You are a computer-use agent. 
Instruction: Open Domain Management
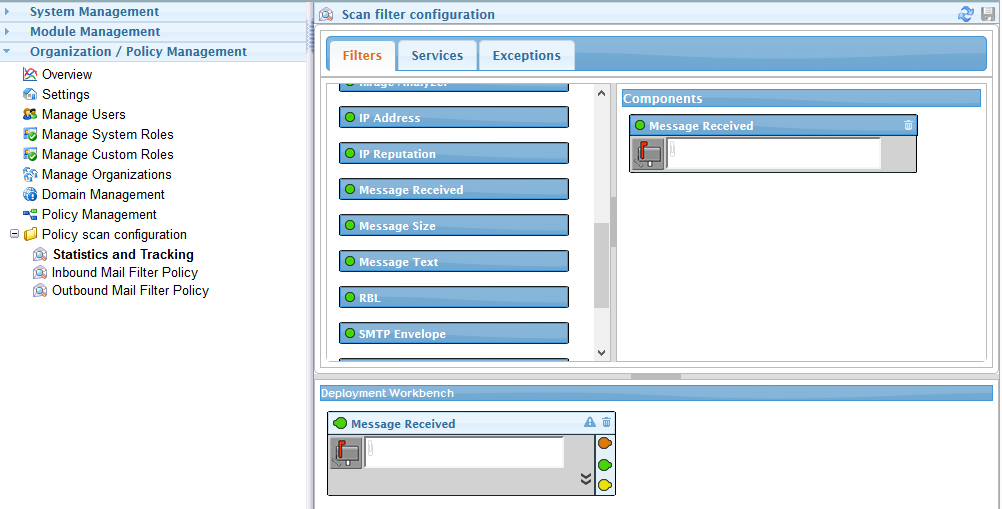(103, 194)
